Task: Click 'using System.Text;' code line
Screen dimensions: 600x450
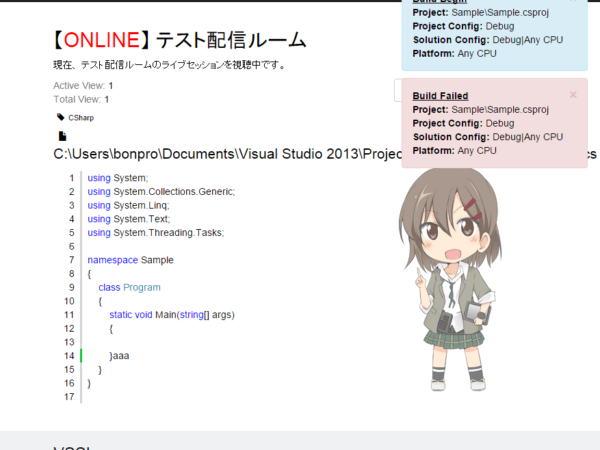Action: pyautogui.click(x=129, y=219)
